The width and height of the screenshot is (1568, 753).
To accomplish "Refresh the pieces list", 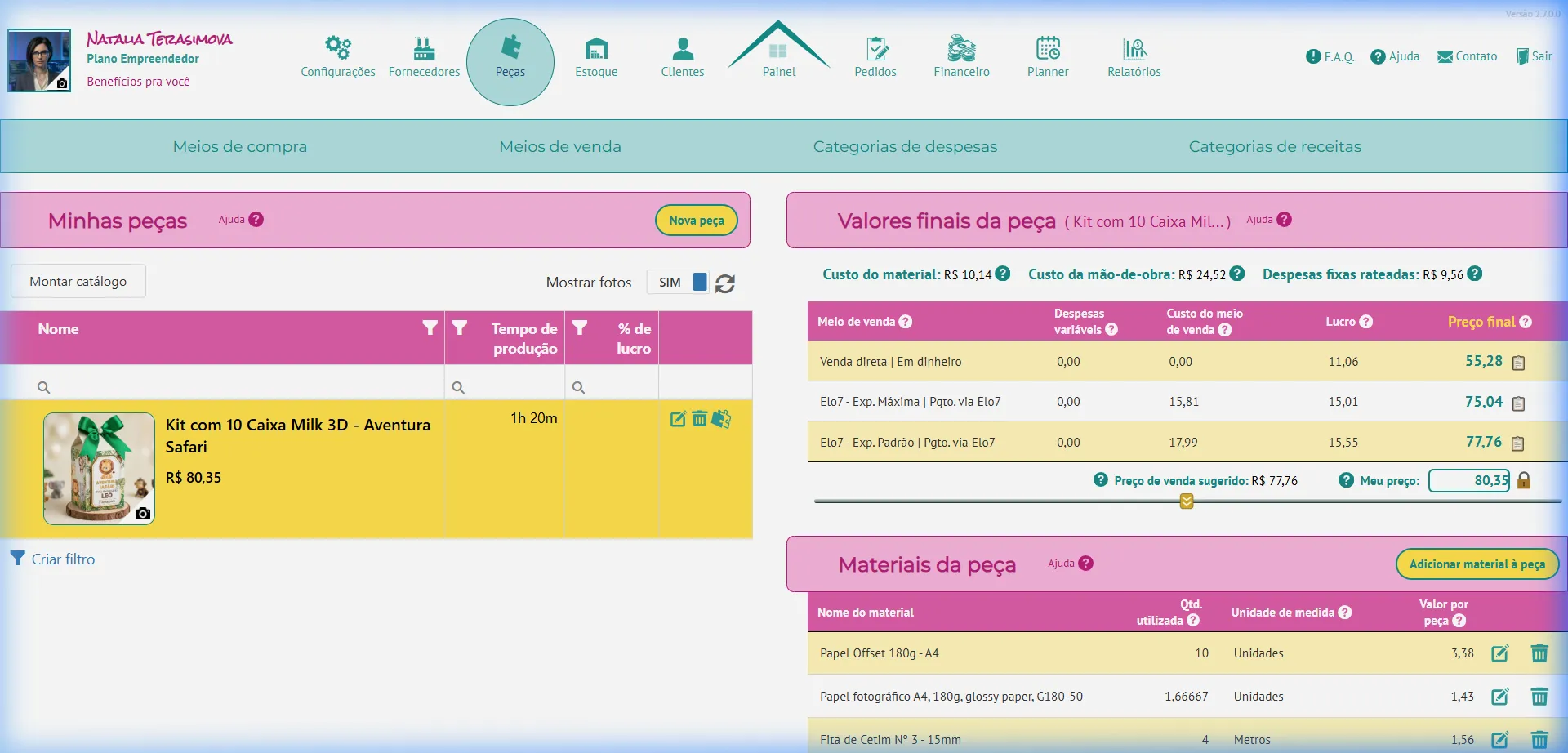I will pos(726,283).
